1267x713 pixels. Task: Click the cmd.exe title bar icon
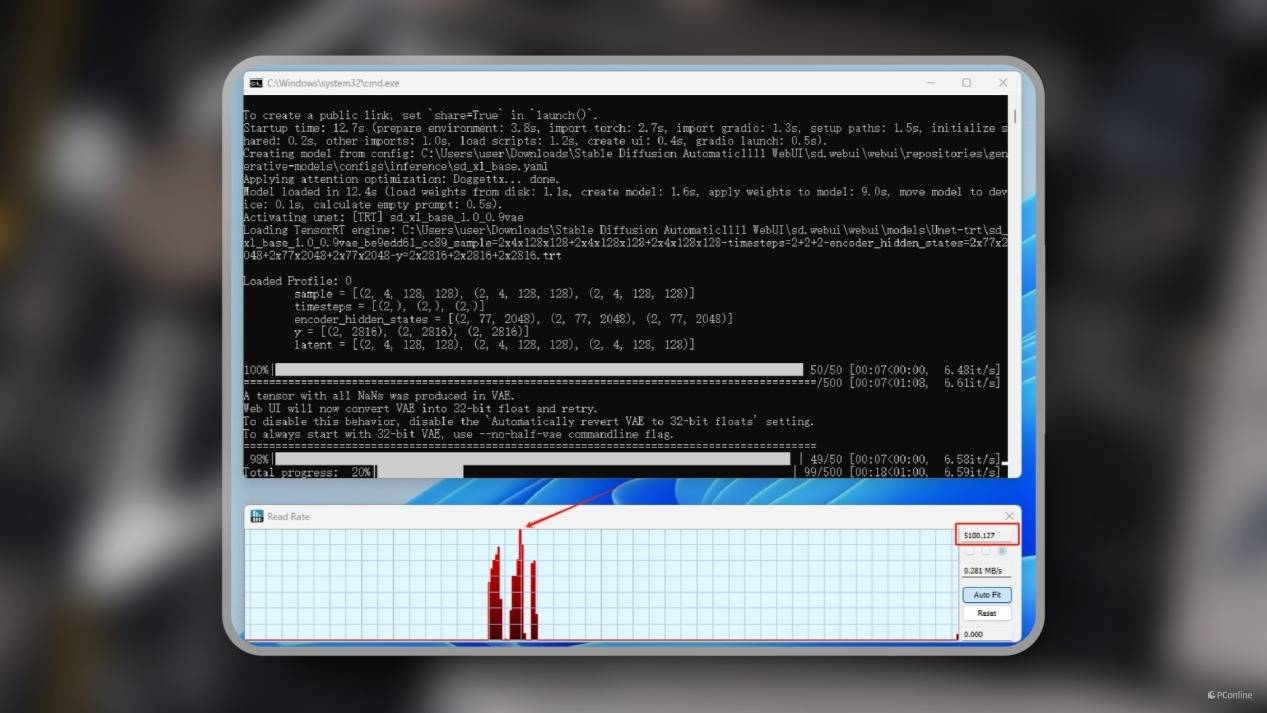tap(256, 83)
